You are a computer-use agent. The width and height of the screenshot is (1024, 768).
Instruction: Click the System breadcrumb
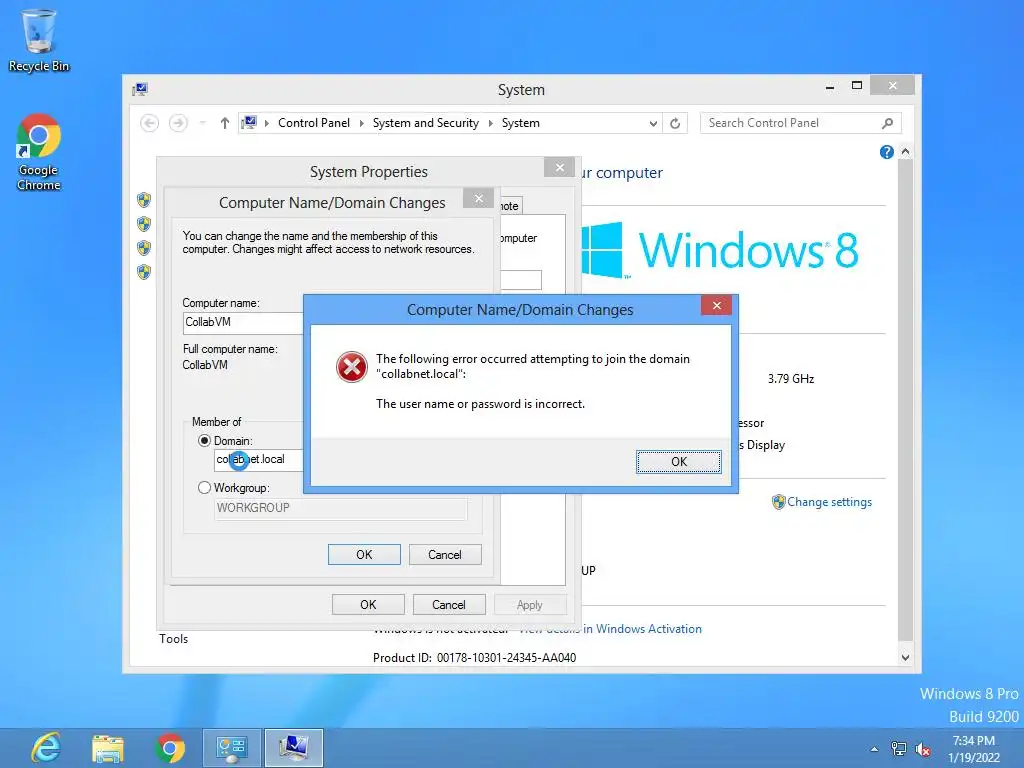(x=520, y=123)
